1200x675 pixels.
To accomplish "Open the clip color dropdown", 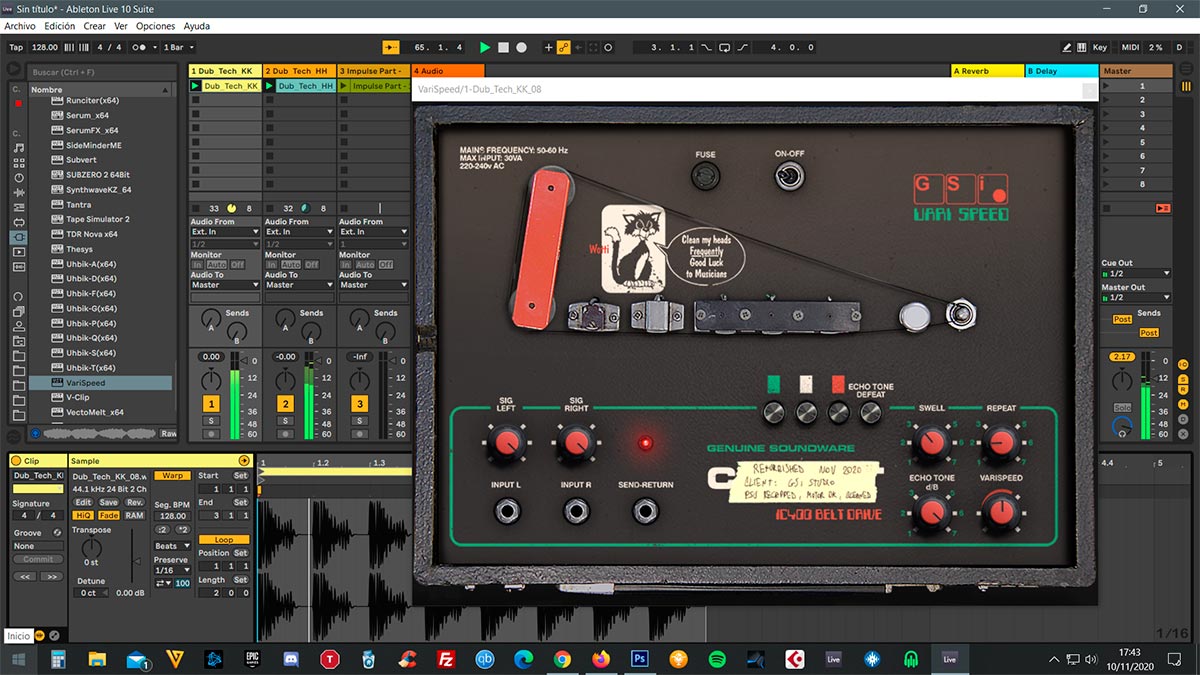I will point(38,489).
